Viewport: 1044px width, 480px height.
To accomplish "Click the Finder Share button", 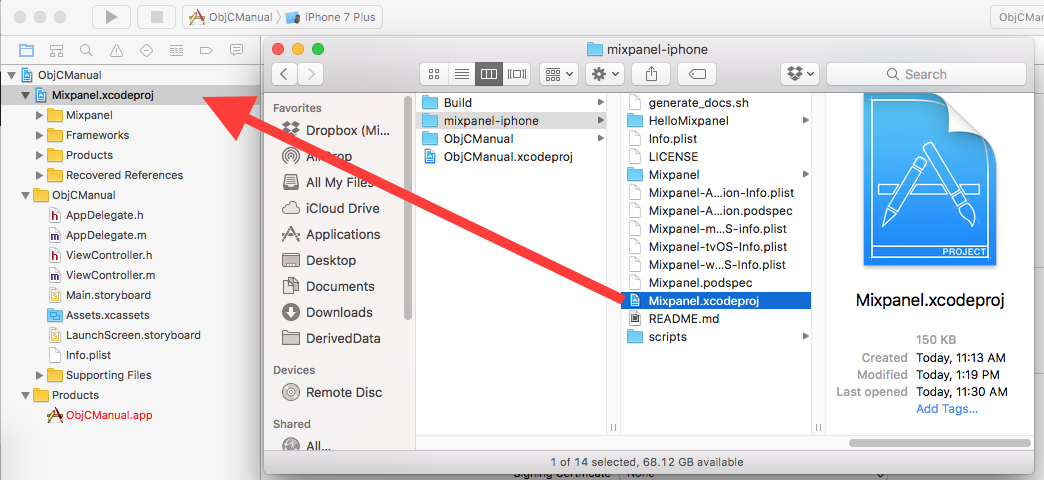I will 651,74.
